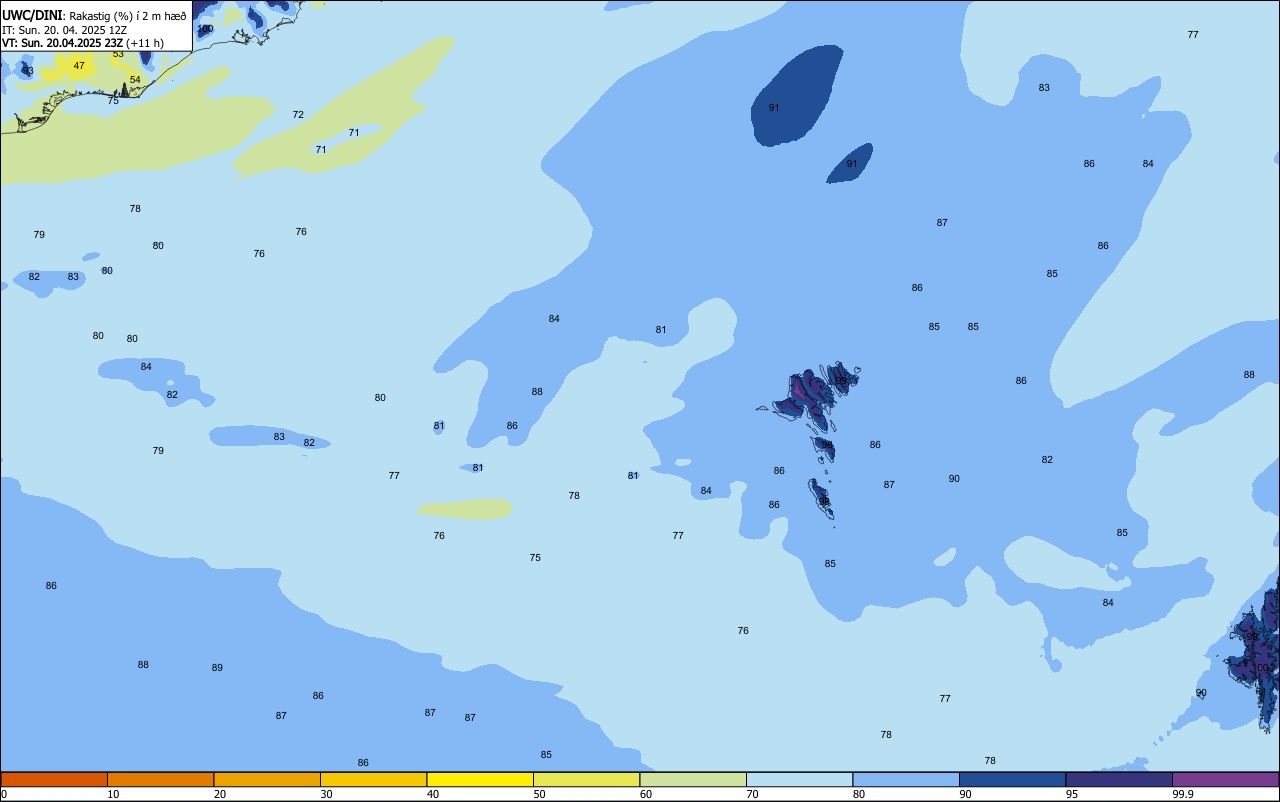This screenshot has height=802, width=1280.
Task: Pick the pale green 60–70 legend segment
Action: tap(693, 779)
